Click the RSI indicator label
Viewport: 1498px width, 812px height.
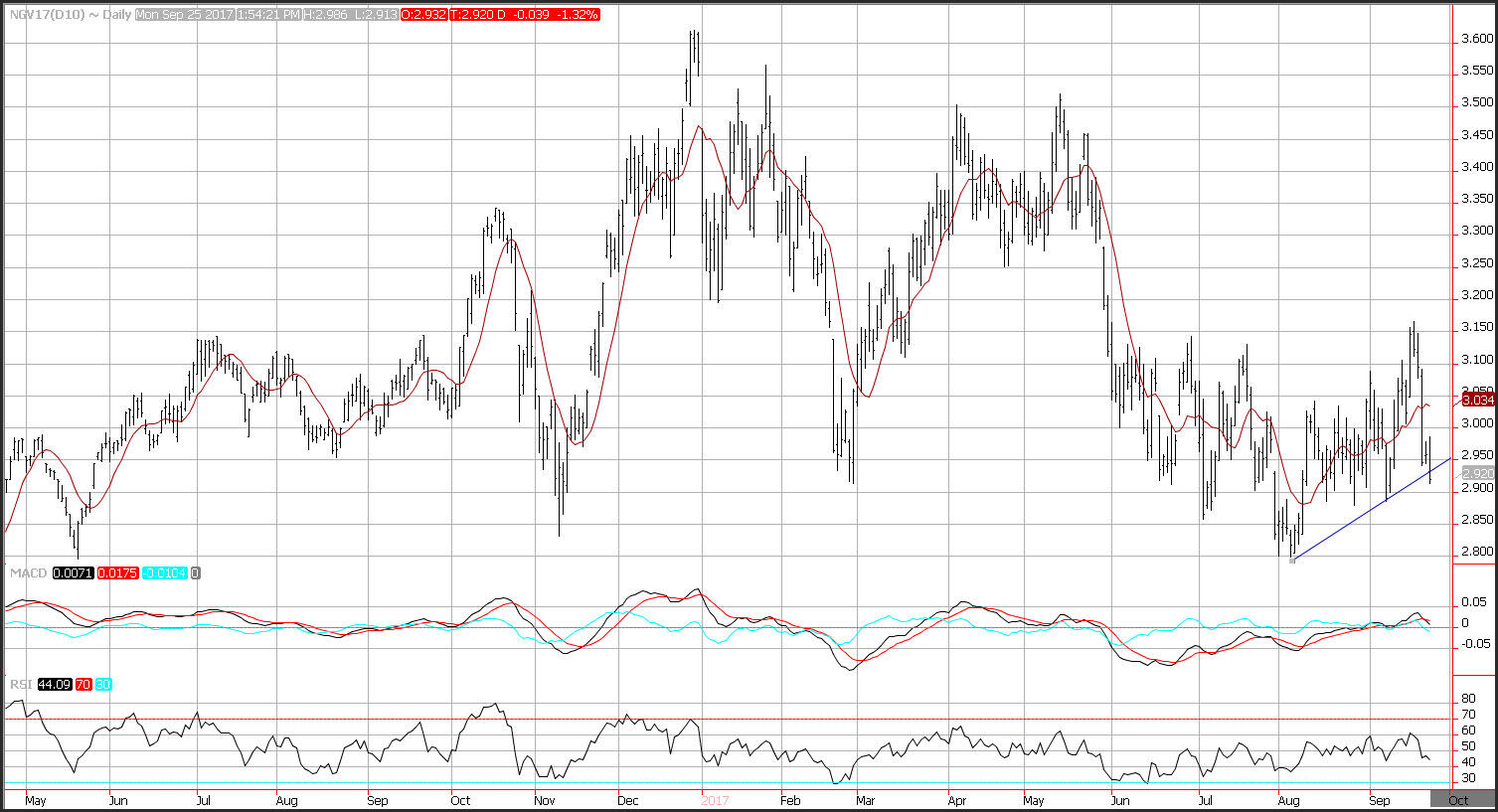[22, 684]
